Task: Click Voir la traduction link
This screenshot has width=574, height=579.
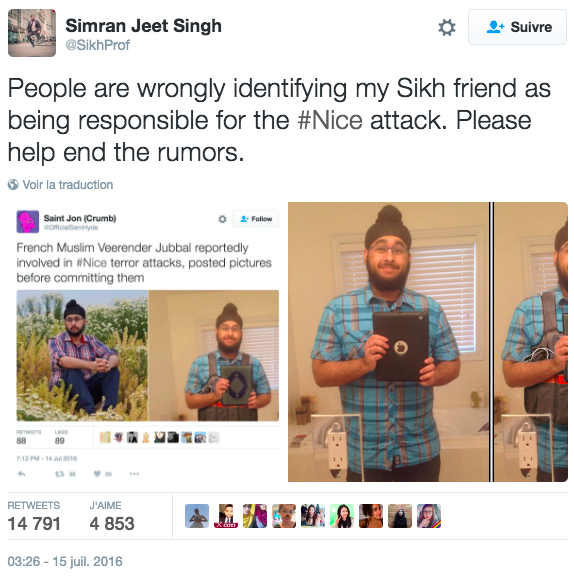Action: (68, 185)
